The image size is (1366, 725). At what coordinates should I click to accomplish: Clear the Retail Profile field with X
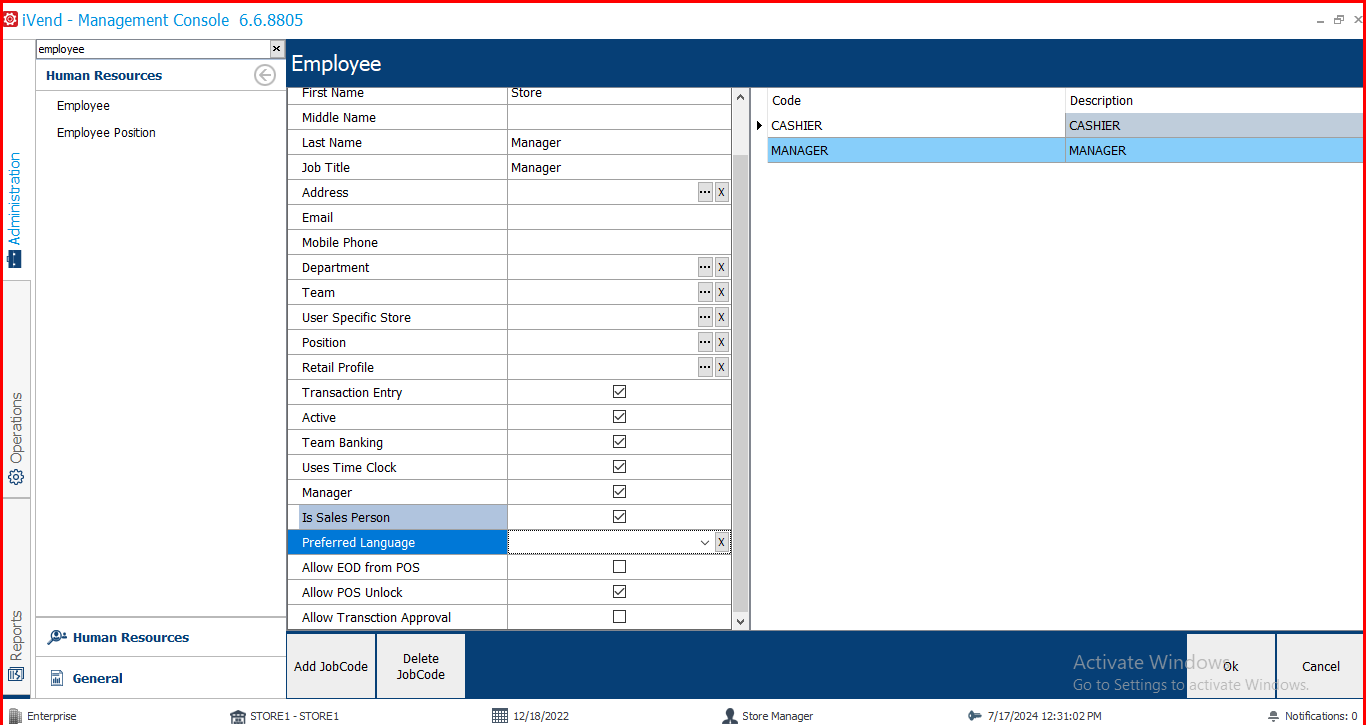(x=722, y=367)
